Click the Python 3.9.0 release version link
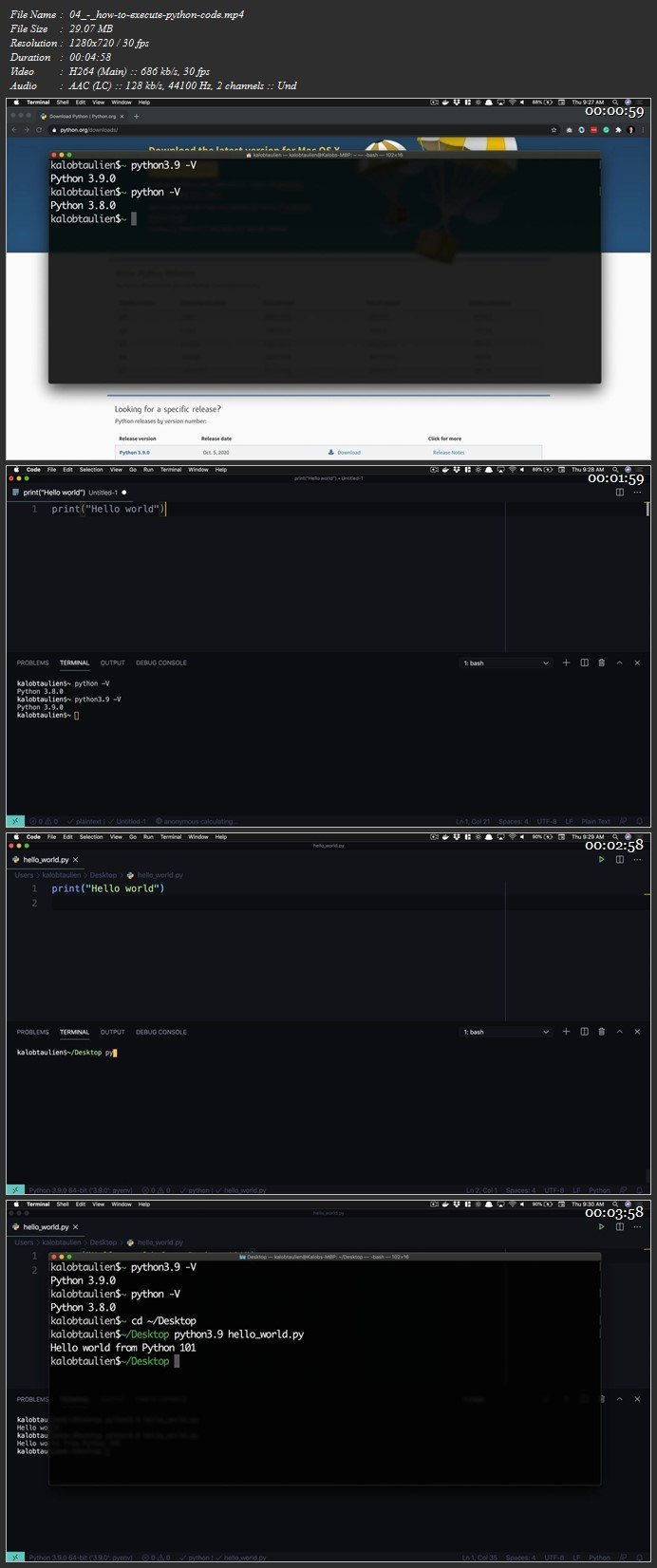Image resolution: width=657 pixels, height=1568 pixels. pos(134,453)
